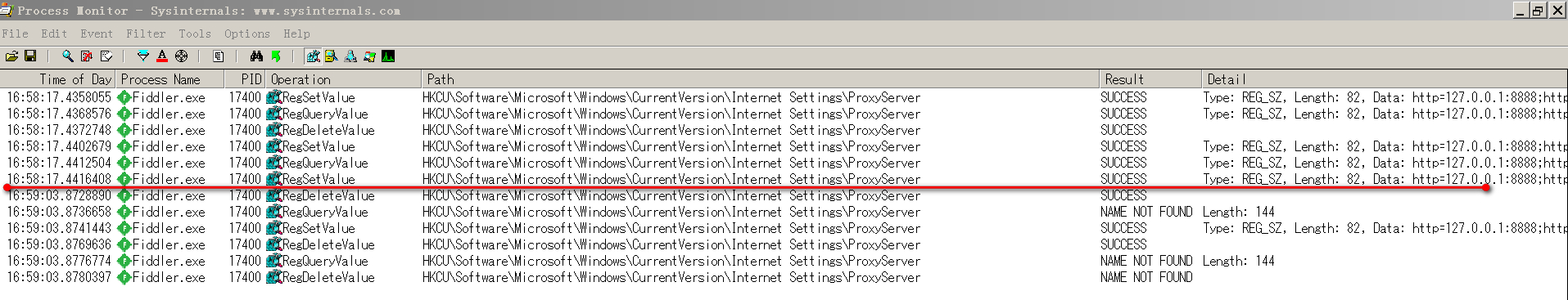Toggle Show Registry Activity
Image resolution: width=1568 pixels, height=300 pixels.
(313, 56)
